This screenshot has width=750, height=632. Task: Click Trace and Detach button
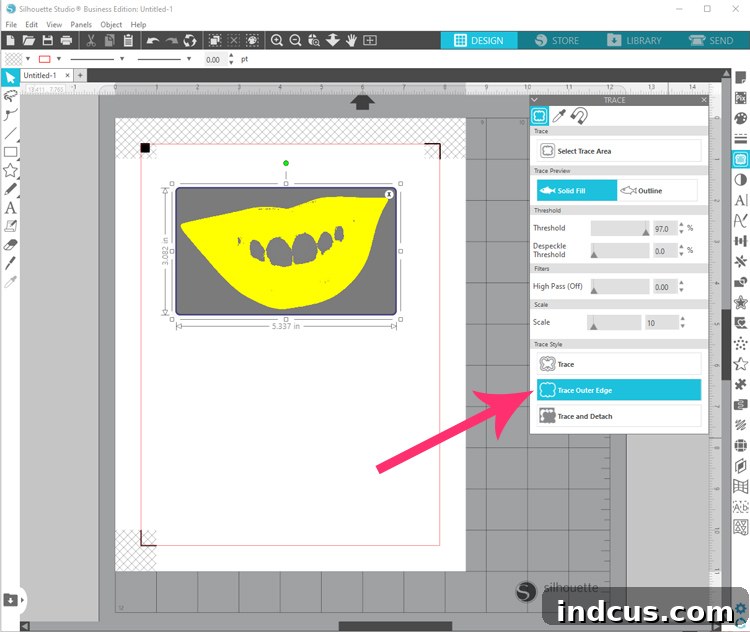pos(619,416)
